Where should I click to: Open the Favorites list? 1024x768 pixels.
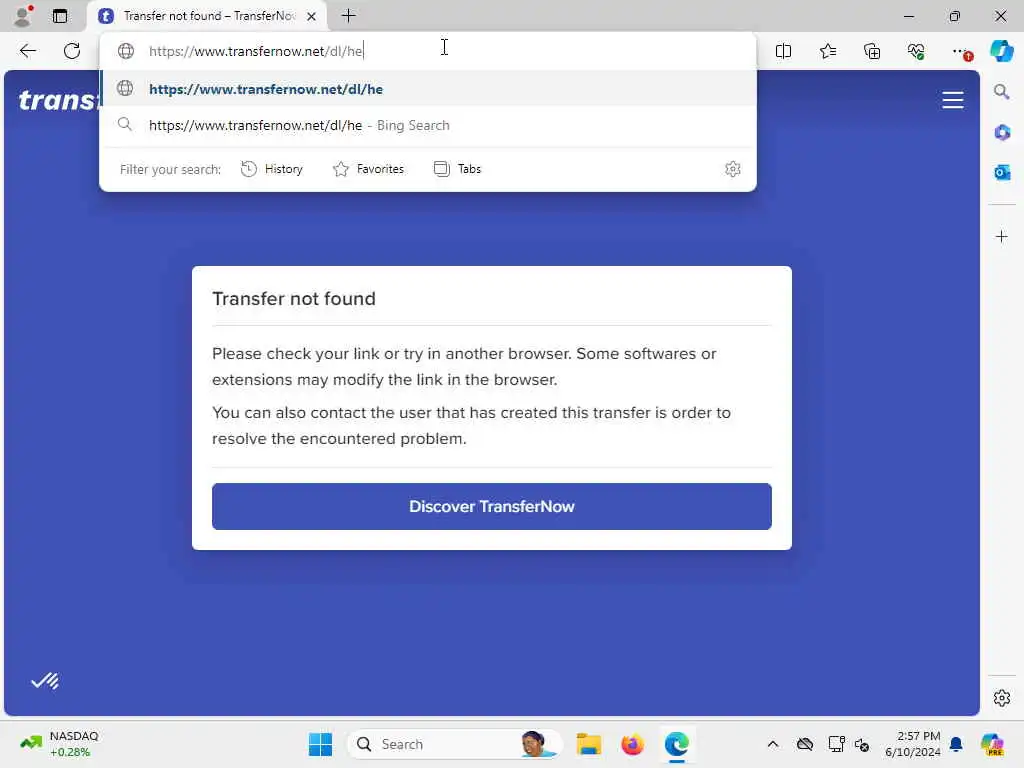(827, 51)
